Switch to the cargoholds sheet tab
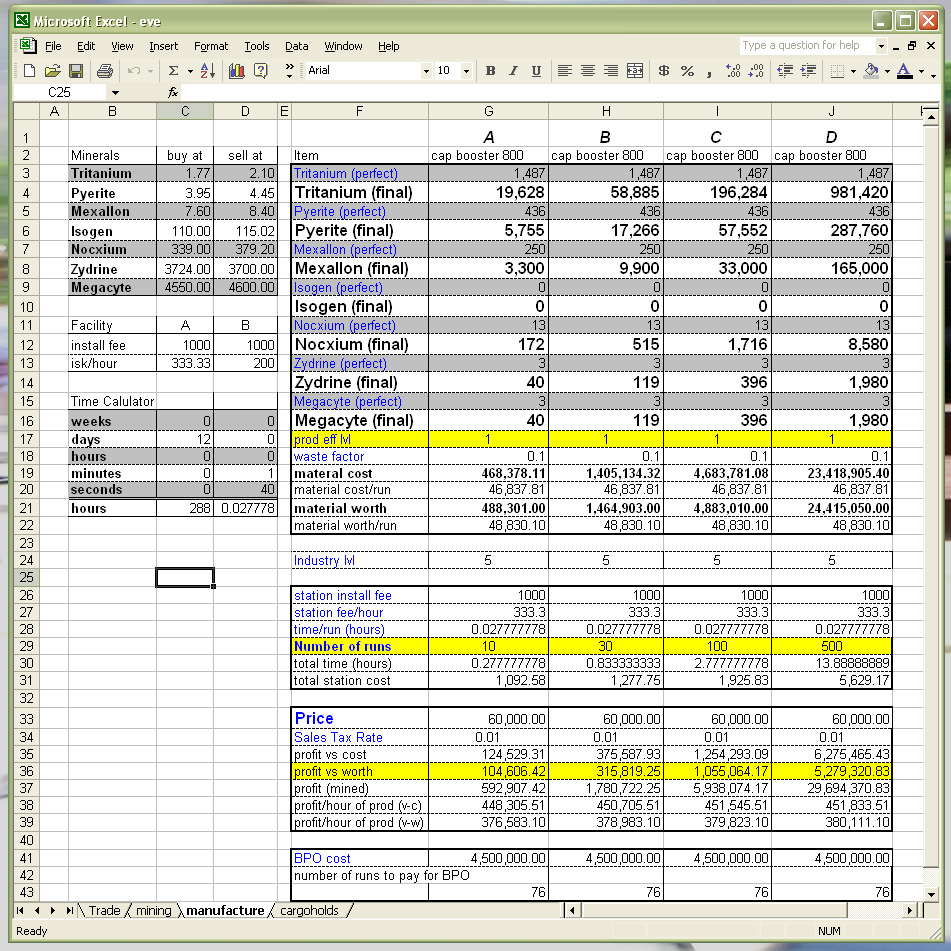951x951 pixels. click(x=309, y=910)
